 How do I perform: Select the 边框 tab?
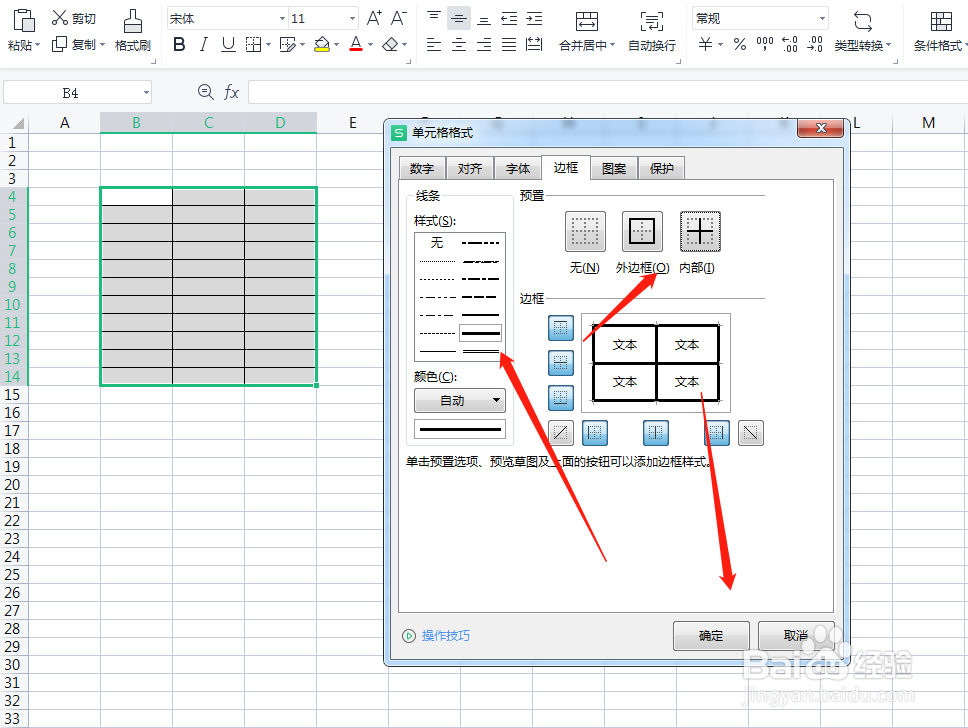tap(566, 167)
